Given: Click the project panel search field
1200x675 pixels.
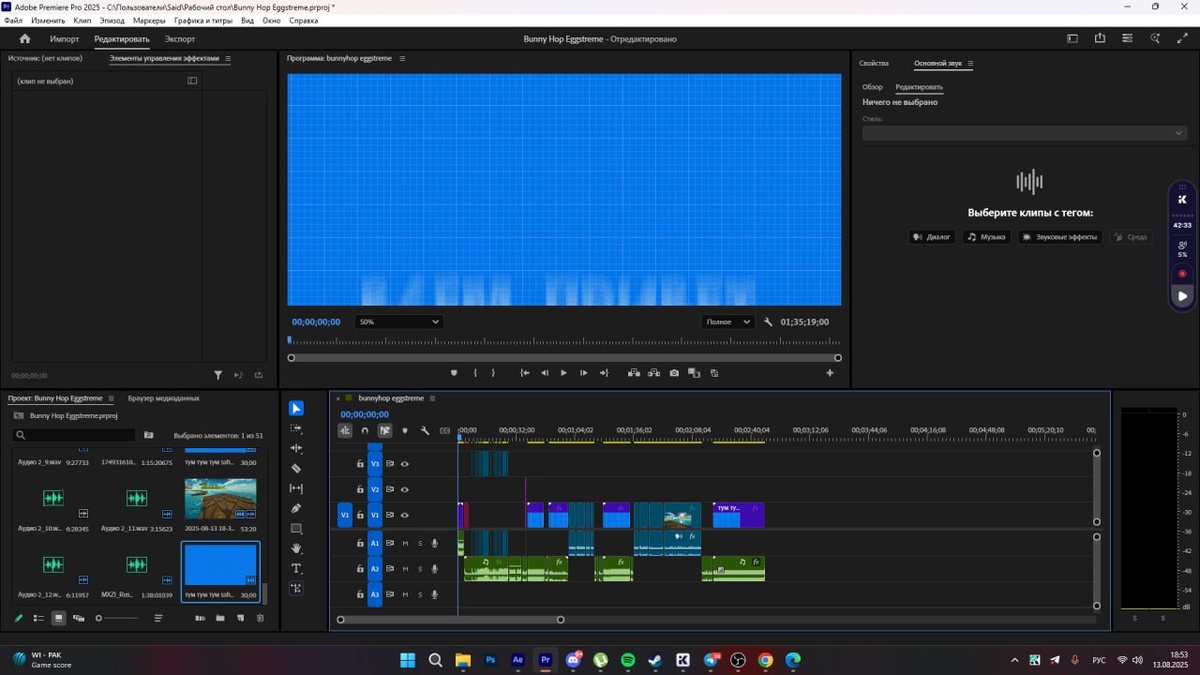Looking at the screenshot, I should 76,435.
